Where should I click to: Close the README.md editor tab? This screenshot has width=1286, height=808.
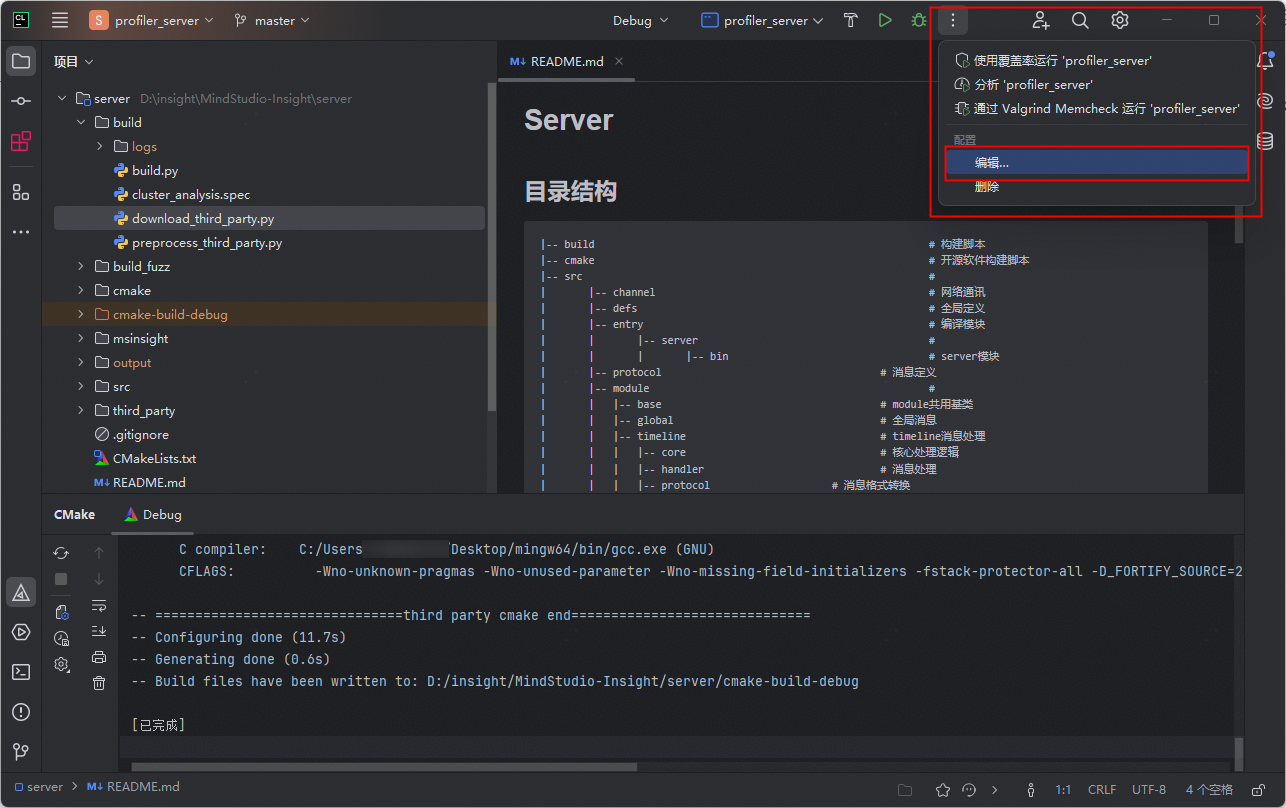coord(619,61)
